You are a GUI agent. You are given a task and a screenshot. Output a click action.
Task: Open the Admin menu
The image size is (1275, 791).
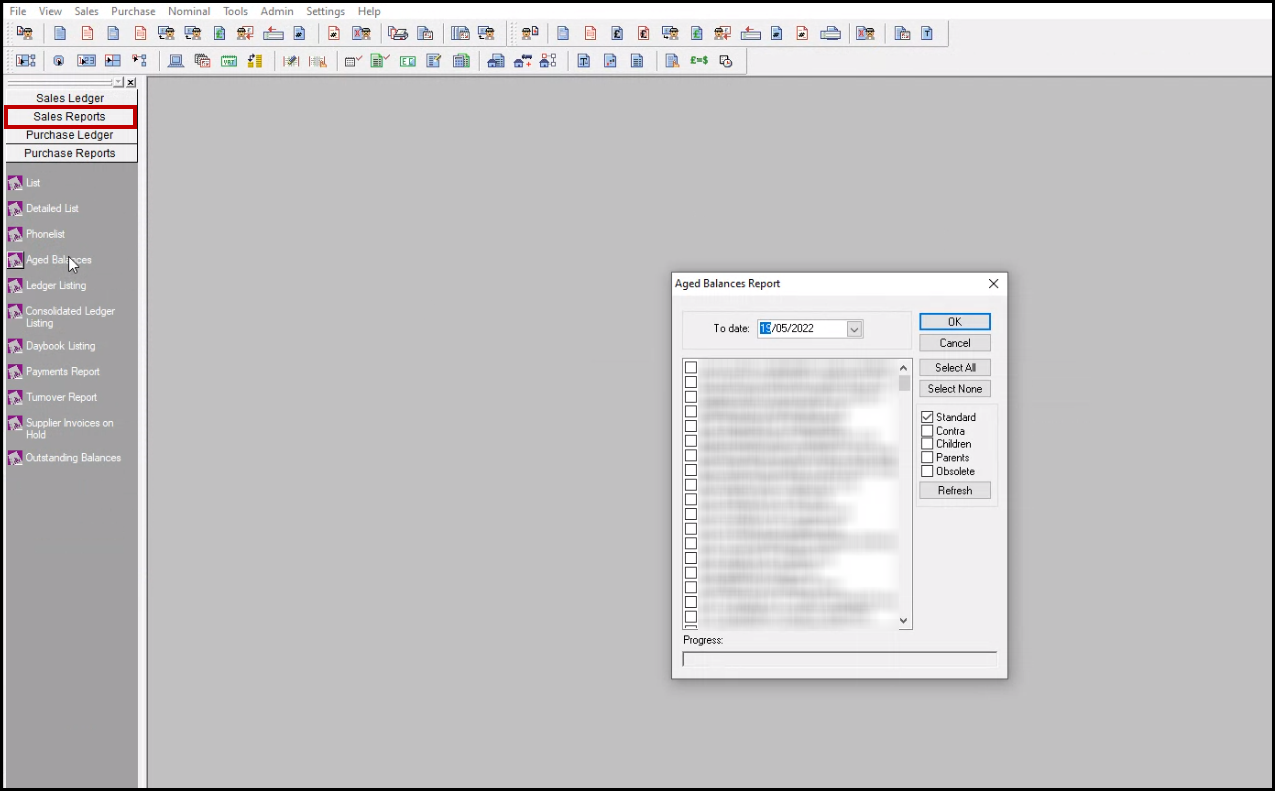(x=277, y=11)
